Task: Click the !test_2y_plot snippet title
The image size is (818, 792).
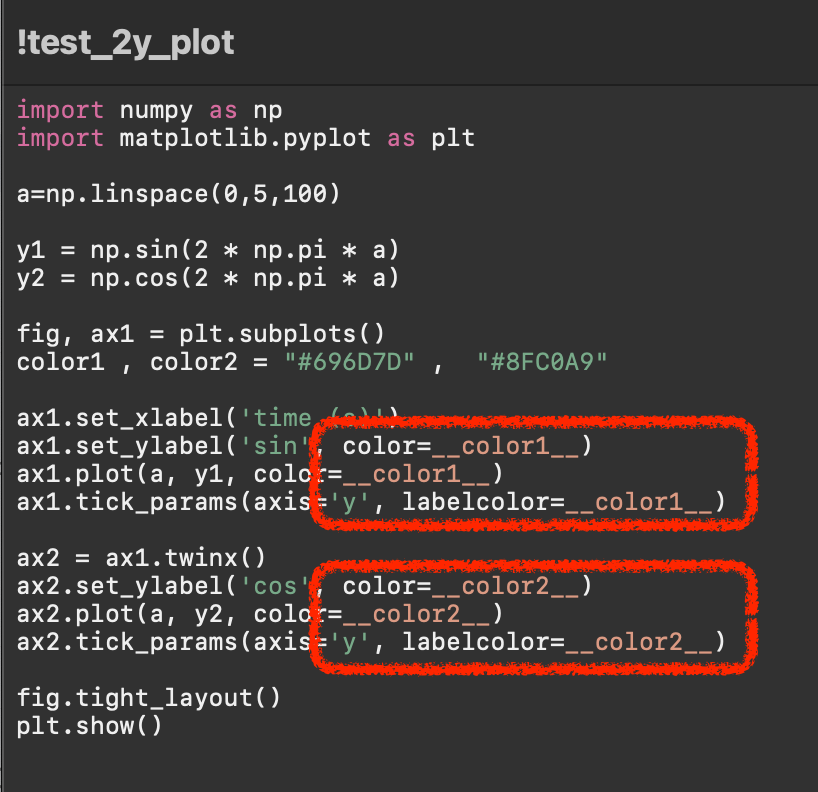Action: pyautogui.click(x=126, y=43)
